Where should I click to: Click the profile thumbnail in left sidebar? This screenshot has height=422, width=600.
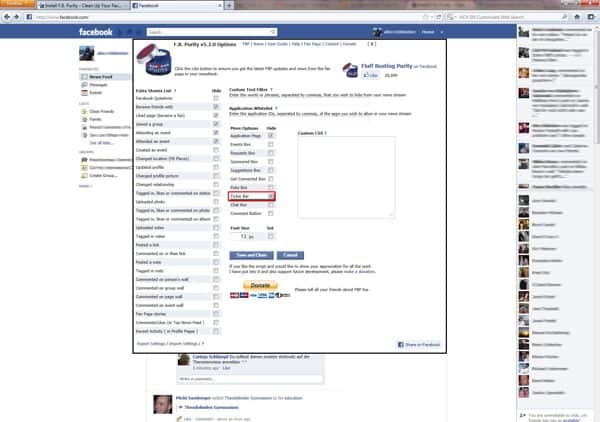coord(86,53)
